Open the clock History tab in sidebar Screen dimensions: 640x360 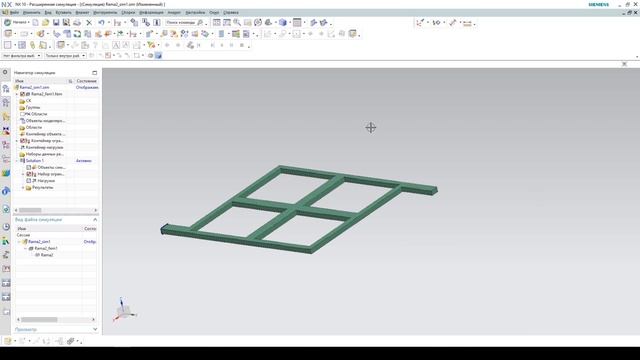click(x=6, y=227)
